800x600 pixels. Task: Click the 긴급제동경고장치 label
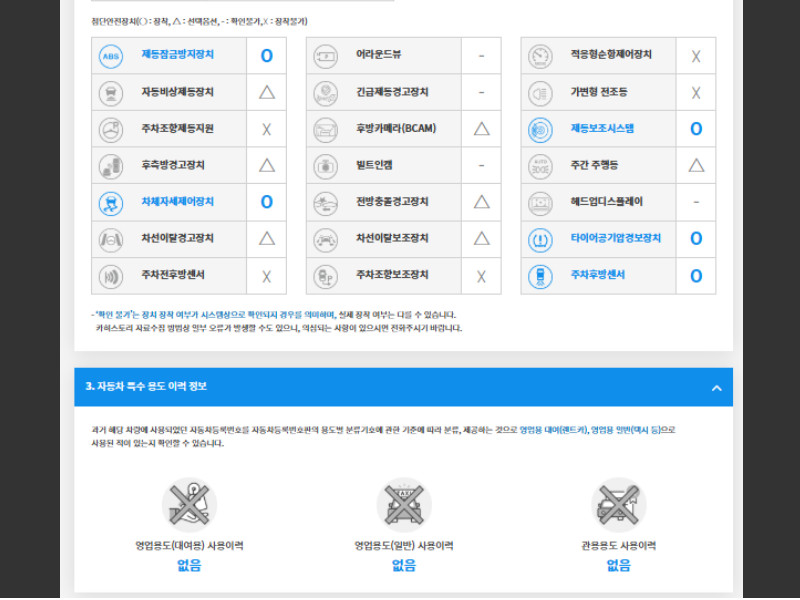tap(392, 92)
